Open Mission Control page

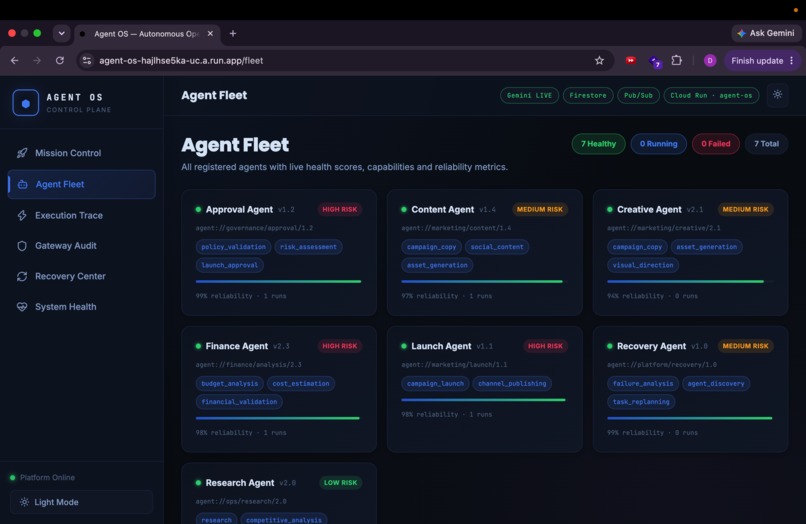(81, 153)
